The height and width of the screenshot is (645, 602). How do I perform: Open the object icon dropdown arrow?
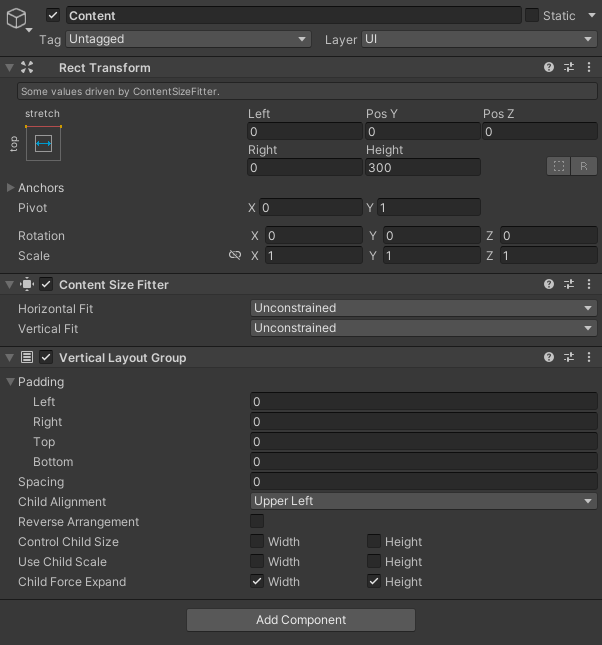click(29, 30)
